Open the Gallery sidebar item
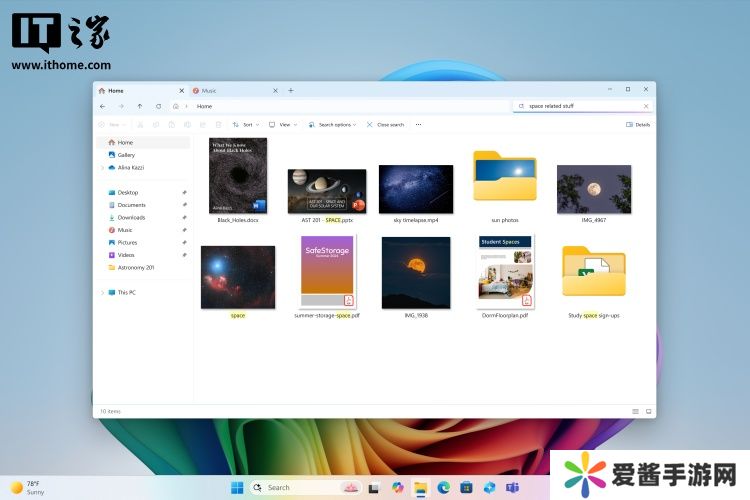750x500 pixels. pyautogui.click(x=126, y=155)
